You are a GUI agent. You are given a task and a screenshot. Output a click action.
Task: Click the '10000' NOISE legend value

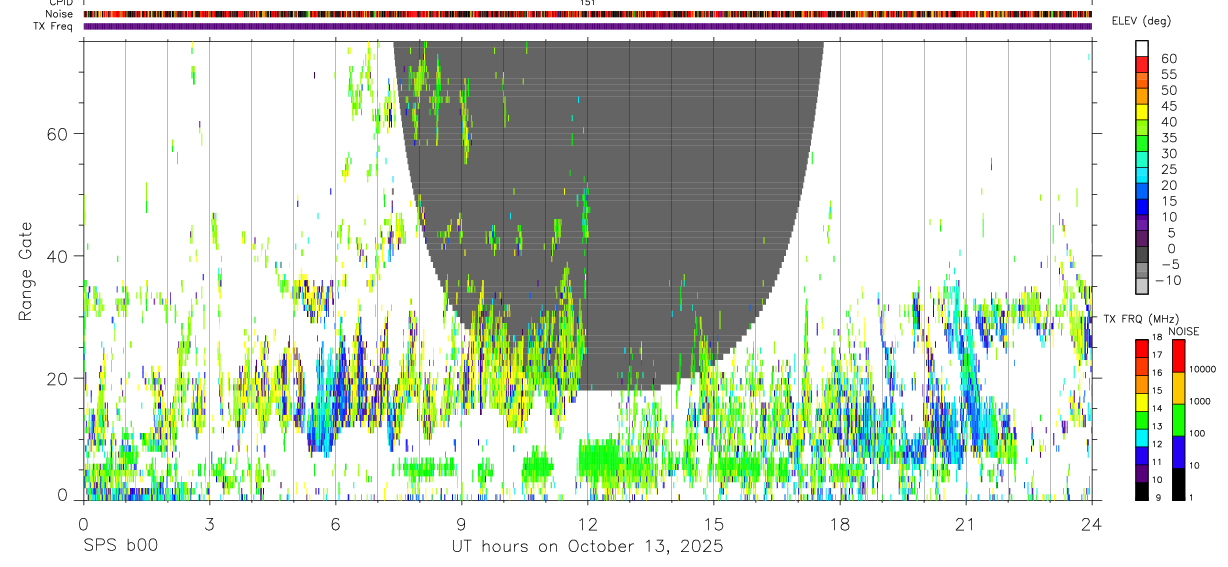pos(1202,370)
